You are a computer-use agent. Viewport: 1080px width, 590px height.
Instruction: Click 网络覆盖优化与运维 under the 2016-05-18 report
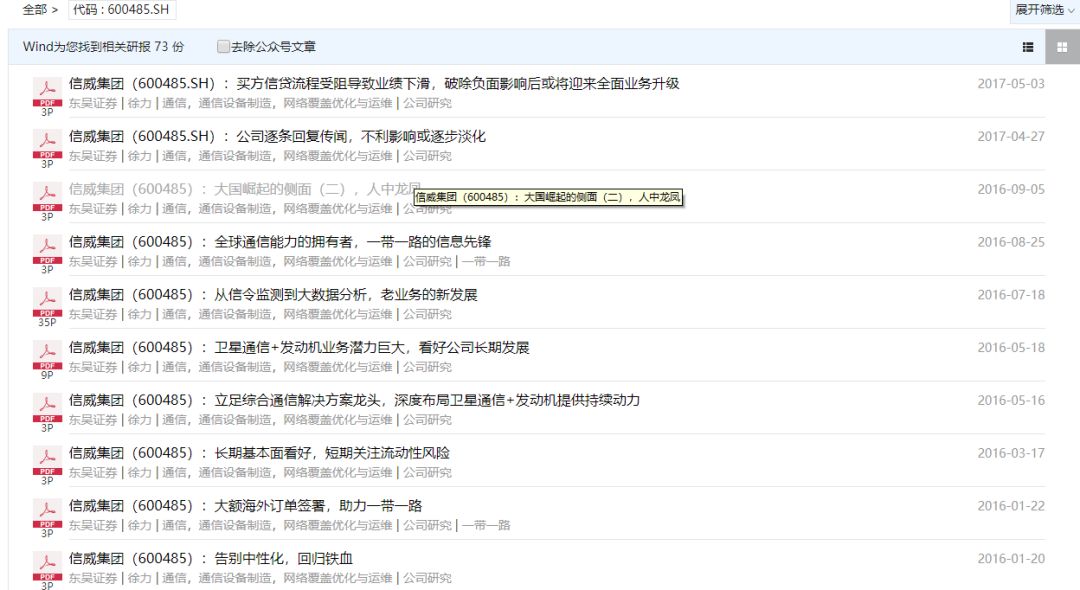pyautogui.click(x=338, y=367)
